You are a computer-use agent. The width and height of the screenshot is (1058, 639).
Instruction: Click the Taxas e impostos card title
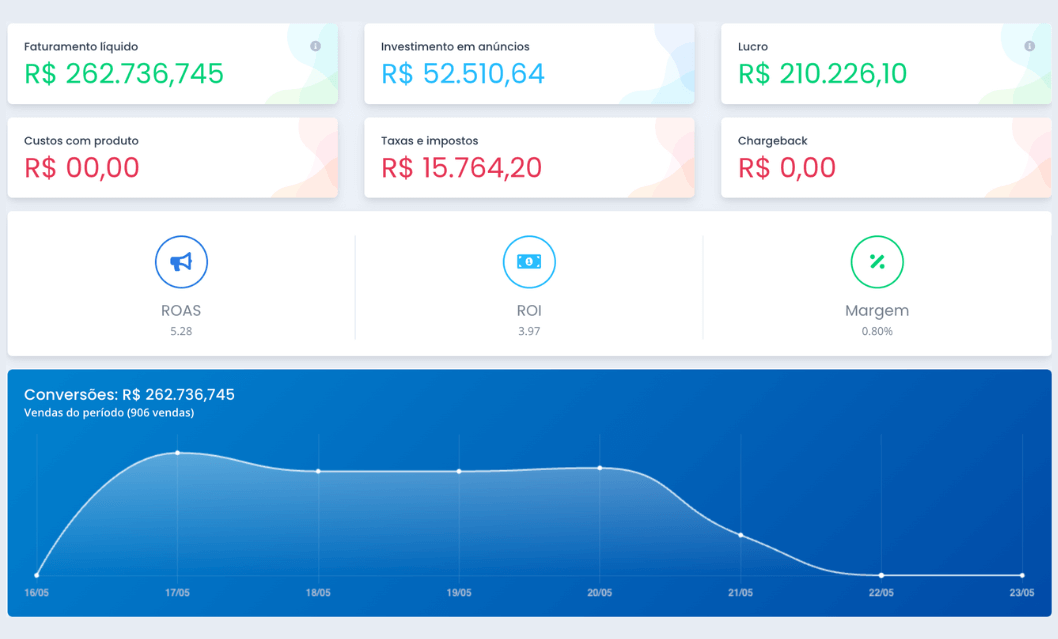coord(429,141)
